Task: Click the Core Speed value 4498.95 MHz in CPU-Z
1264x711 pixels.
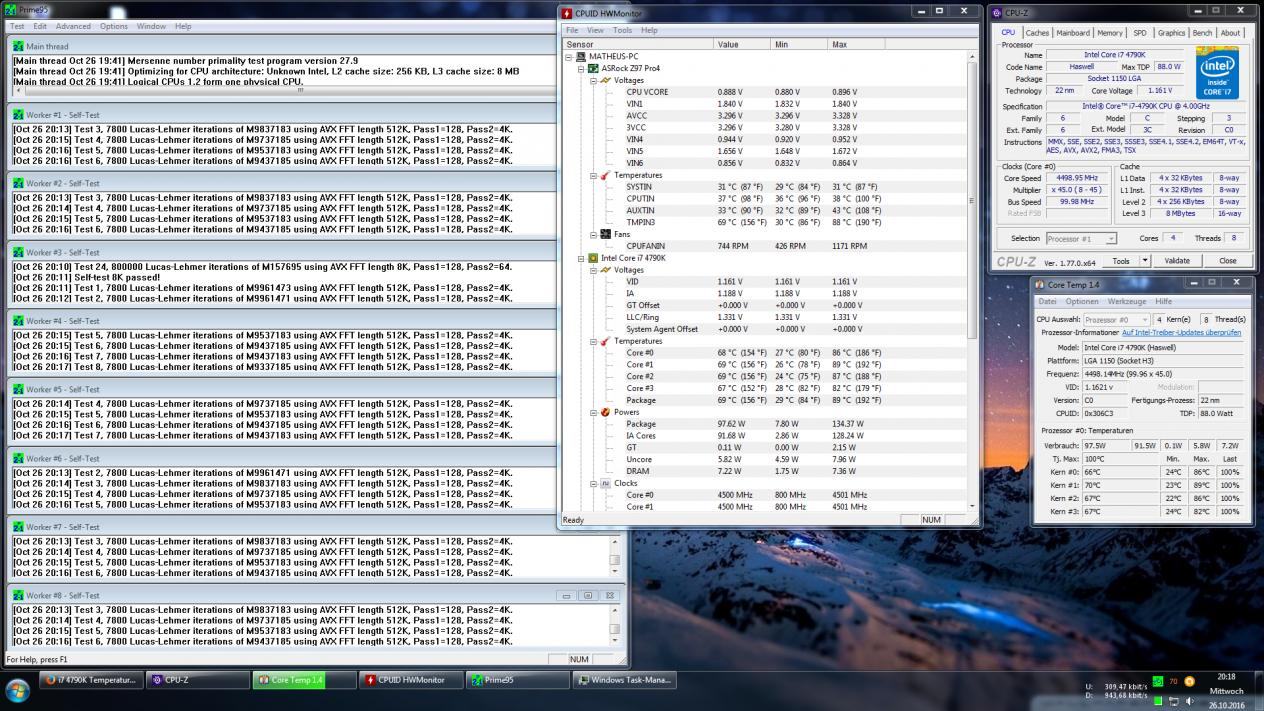Action: (1078, 178)
